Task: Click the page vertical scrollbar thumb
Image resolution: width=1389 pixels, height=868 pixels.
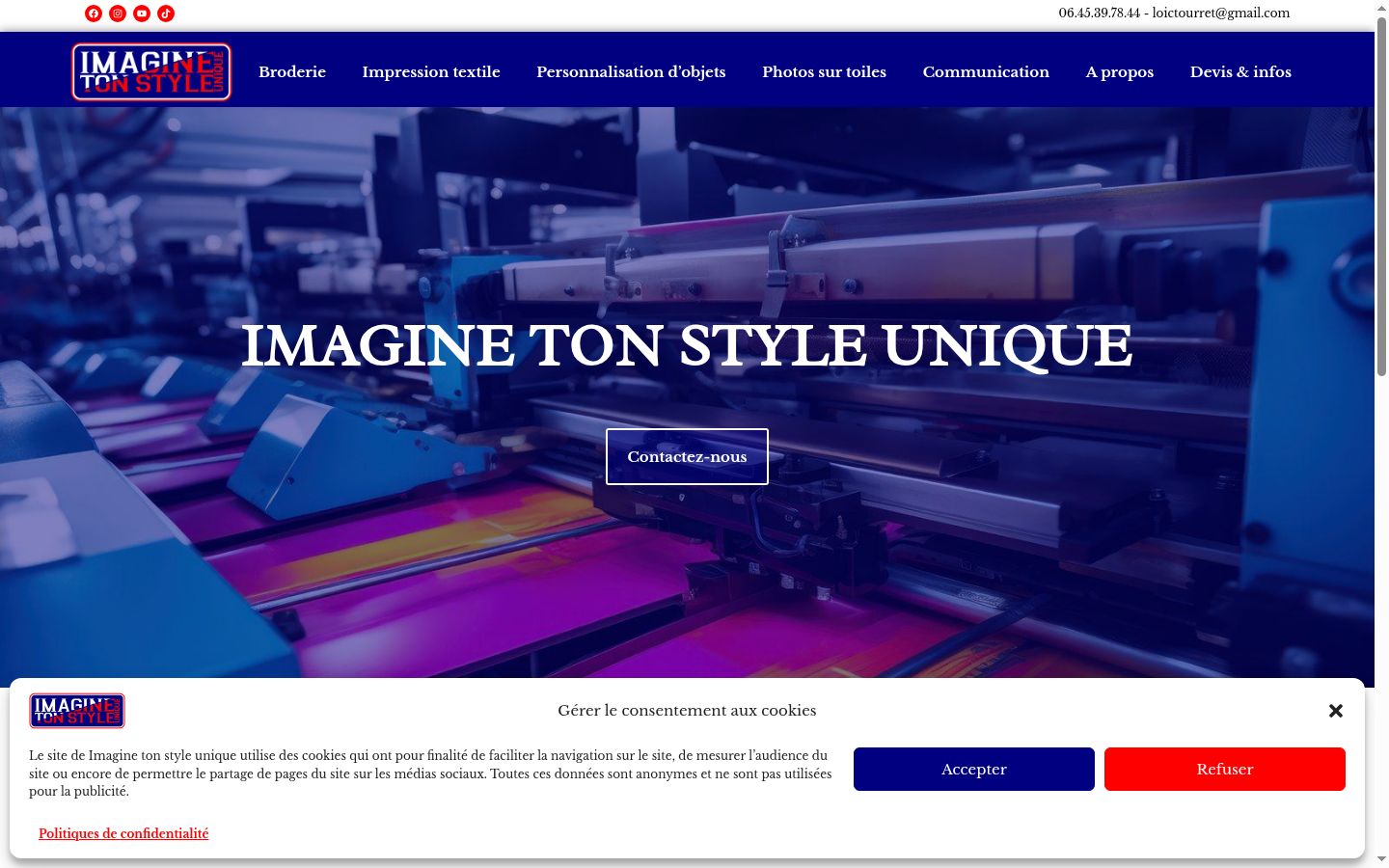Action: tap(1381, 198)
